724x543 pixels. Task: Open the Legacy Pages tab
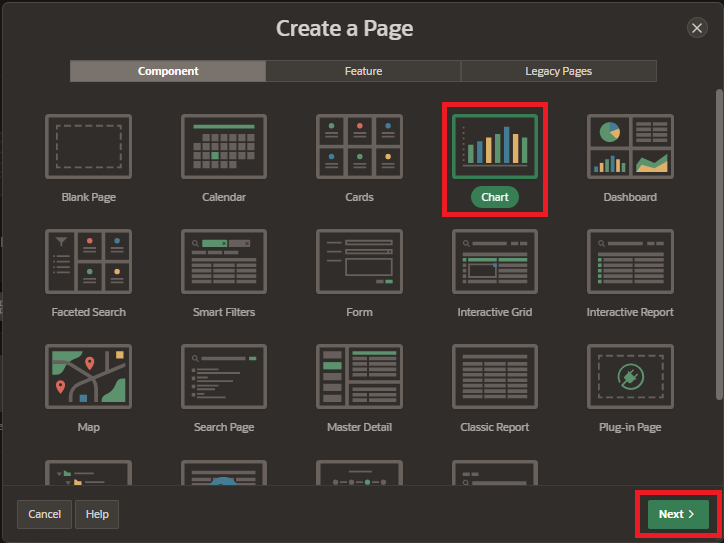point(558,71)
